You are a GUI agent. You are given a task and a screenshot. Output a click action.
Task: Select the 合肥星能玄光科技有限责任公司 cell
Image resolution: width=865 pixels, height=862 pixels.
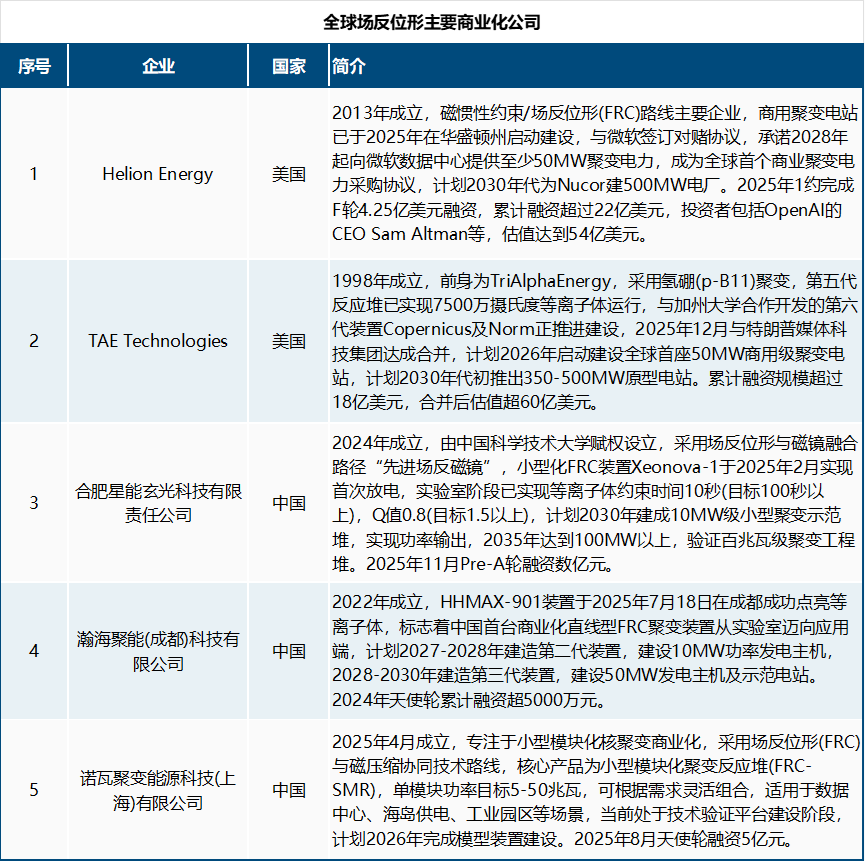[x=158, y=503]
